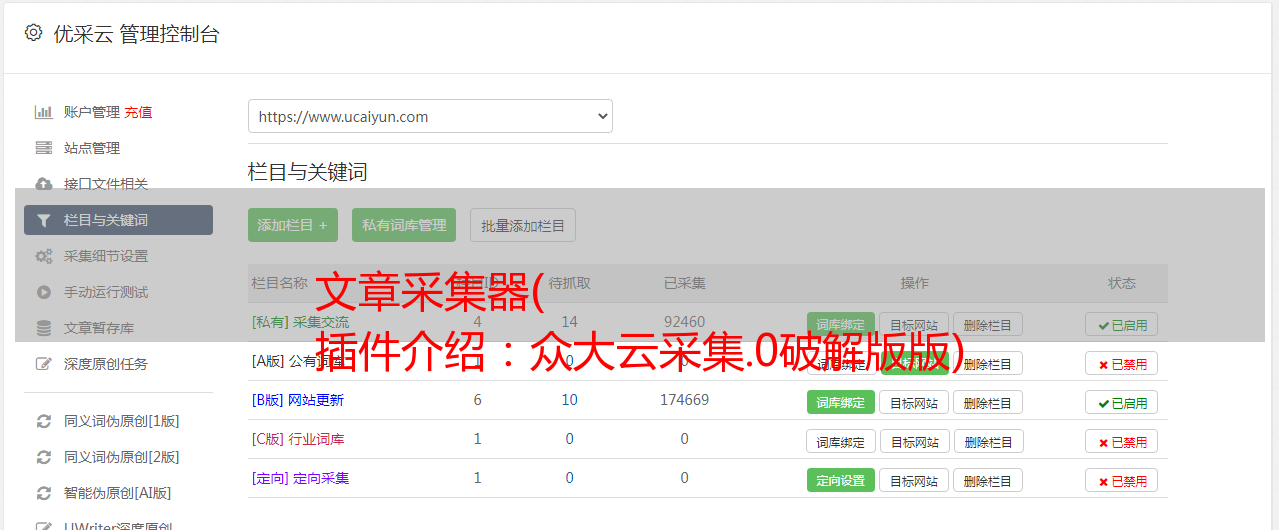Click the edit icon for 深度原创任务
This screenshot has width=1279, height=530.
tap(43, 364)
